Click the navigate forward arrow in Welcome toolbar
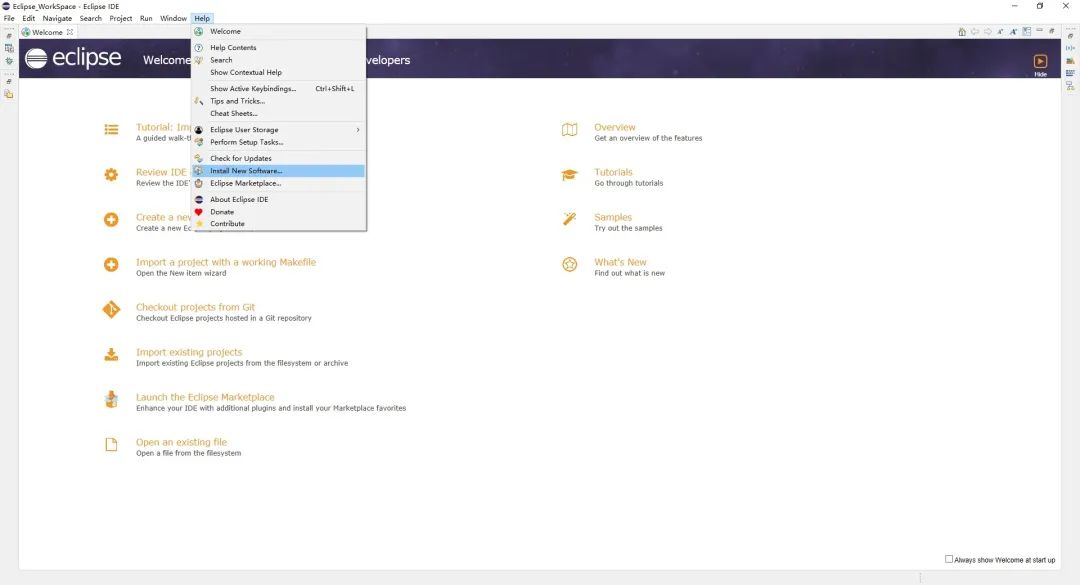The height and width of the screenshot is (585, 1080). pyautogui.click(x=988, y=32)
